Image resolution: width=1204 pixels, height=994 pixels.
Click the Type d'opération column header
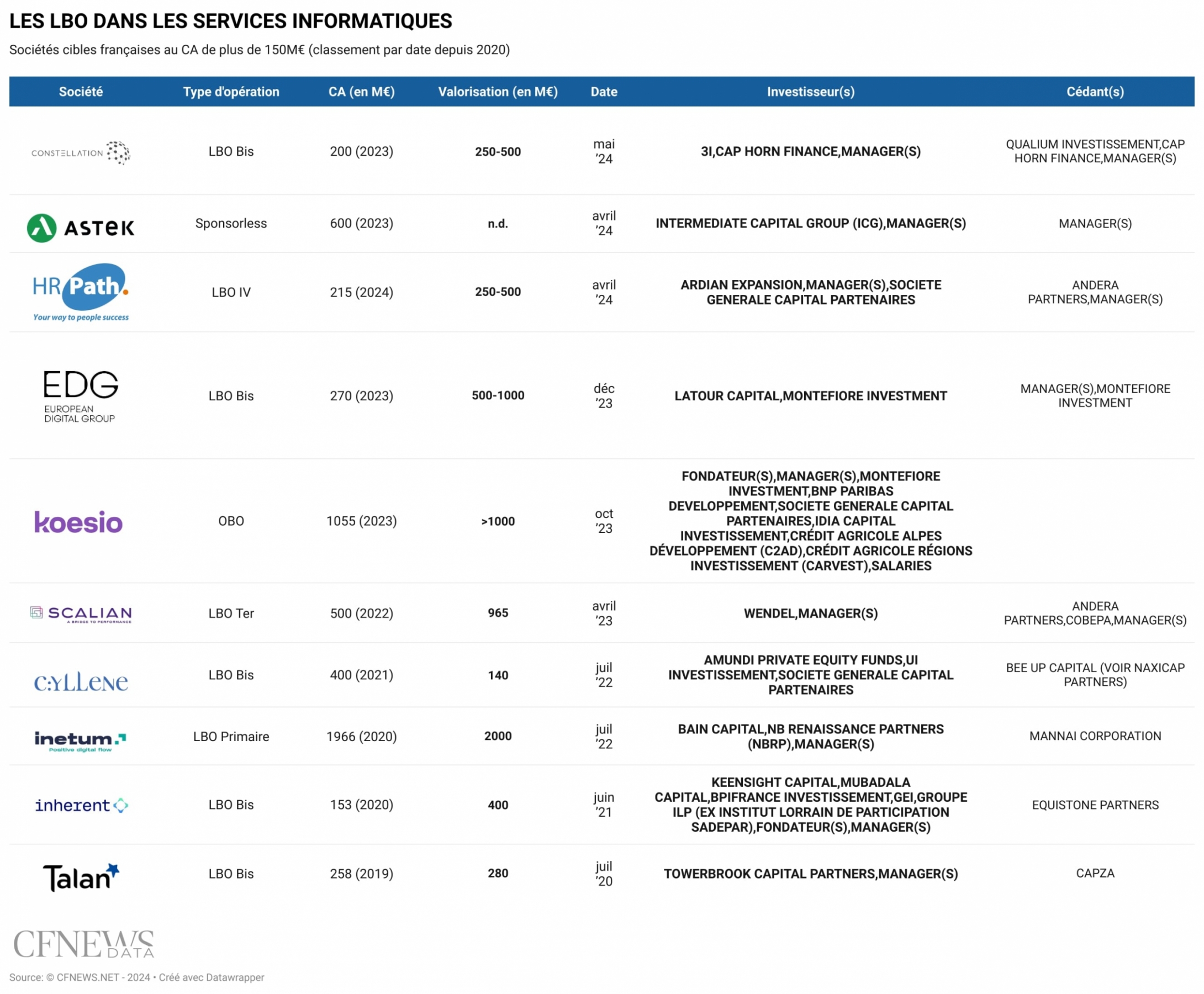click(x=231, y=92)
